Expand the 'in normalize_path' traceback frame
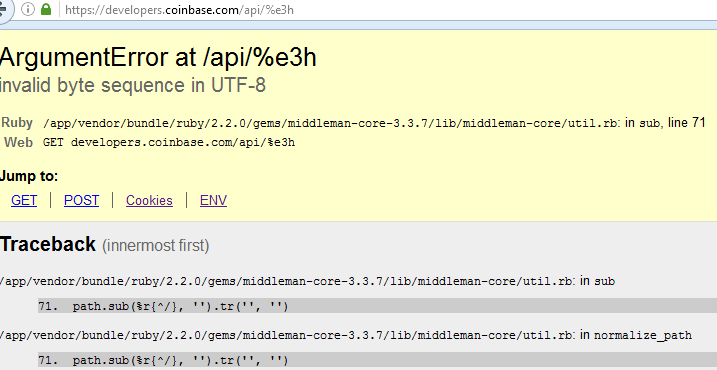Viewport: 717px width, 370px height. (x=346, y=335)
